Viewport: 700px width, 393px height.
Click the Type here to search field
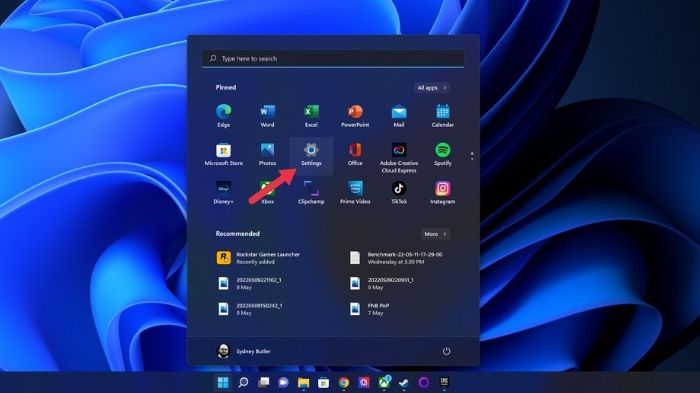click(333, 59)
